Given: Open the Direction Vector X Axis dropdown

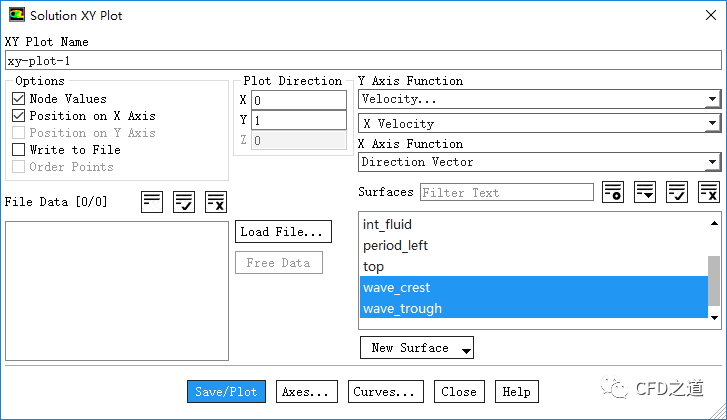Looking at the screenshot, I should [x=539, y=162].
